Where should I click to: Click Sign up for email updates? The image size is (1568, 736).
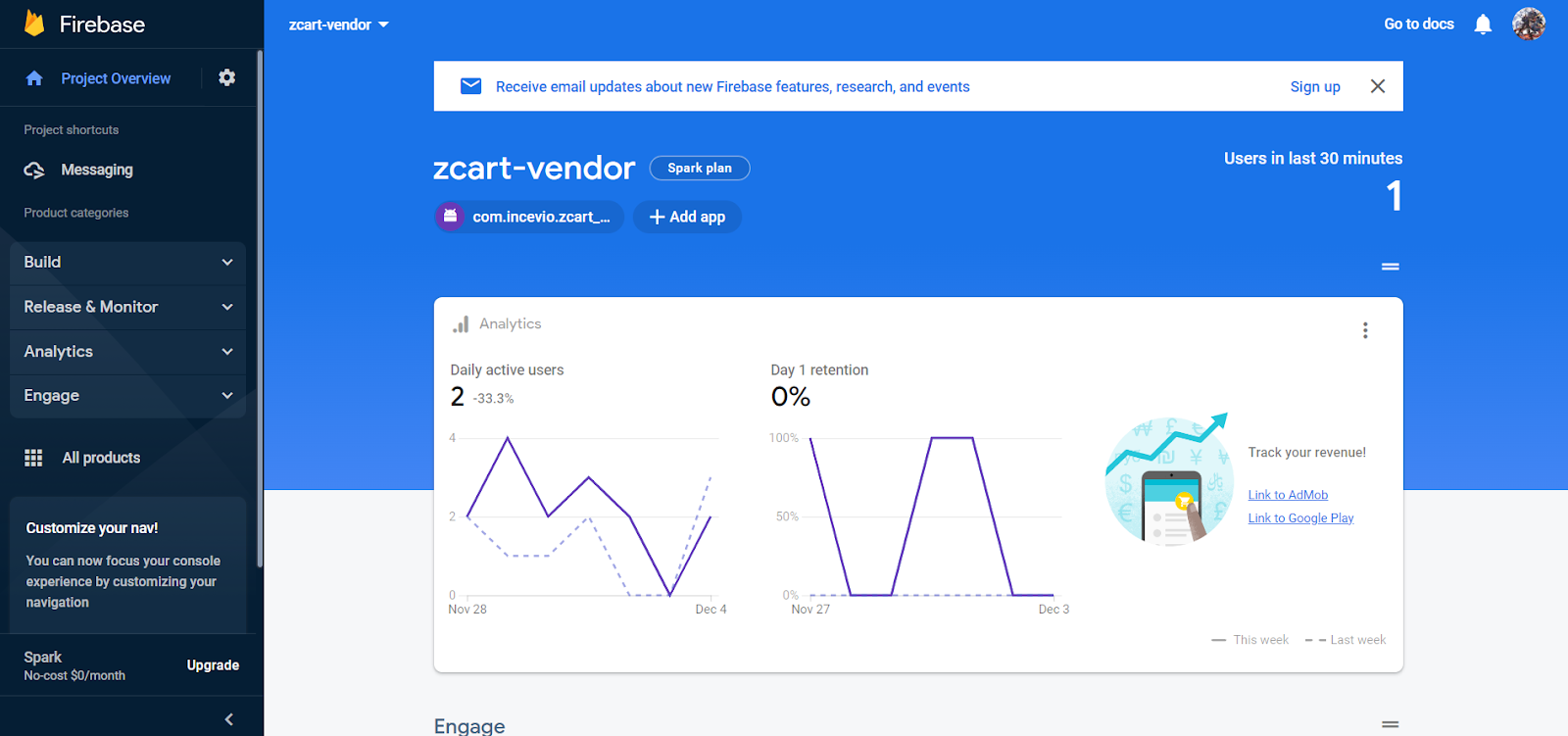(1315, 86)
